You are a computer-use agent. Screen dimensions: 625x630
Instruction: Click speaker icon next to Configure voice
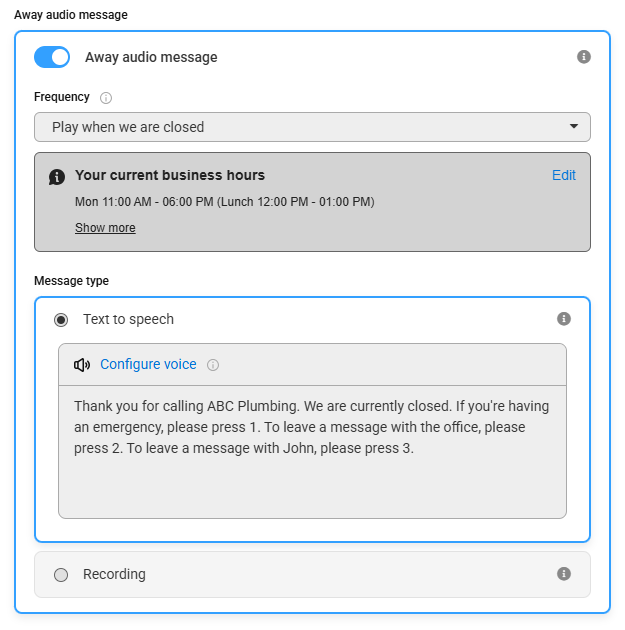pyautogui.click(x=82, y=365)
